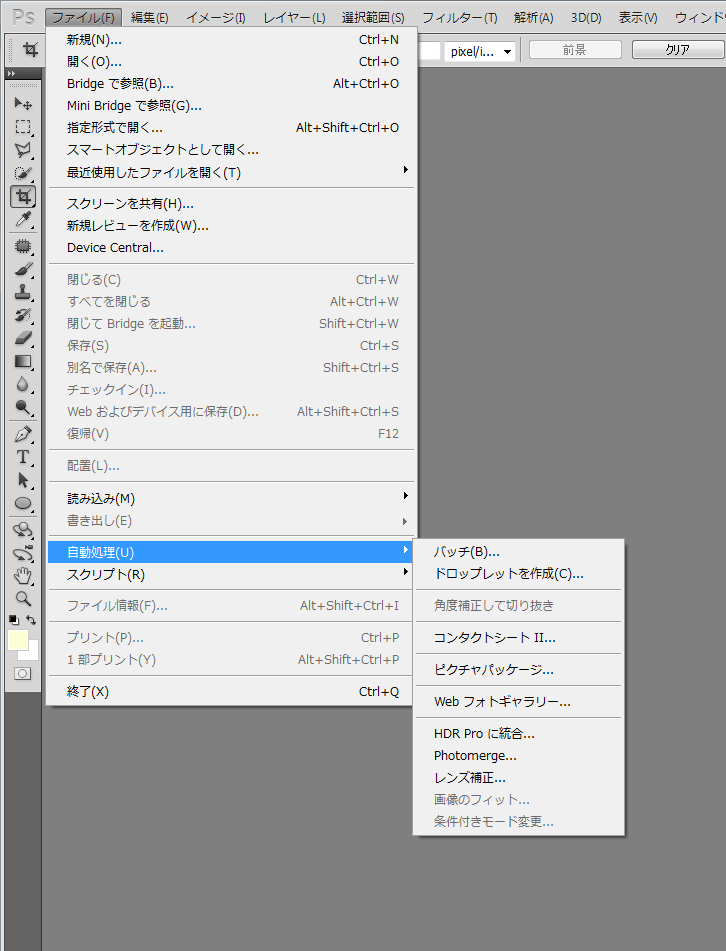
Task: Select the Rectangular Marquee tool
Action: pos(23,127)
